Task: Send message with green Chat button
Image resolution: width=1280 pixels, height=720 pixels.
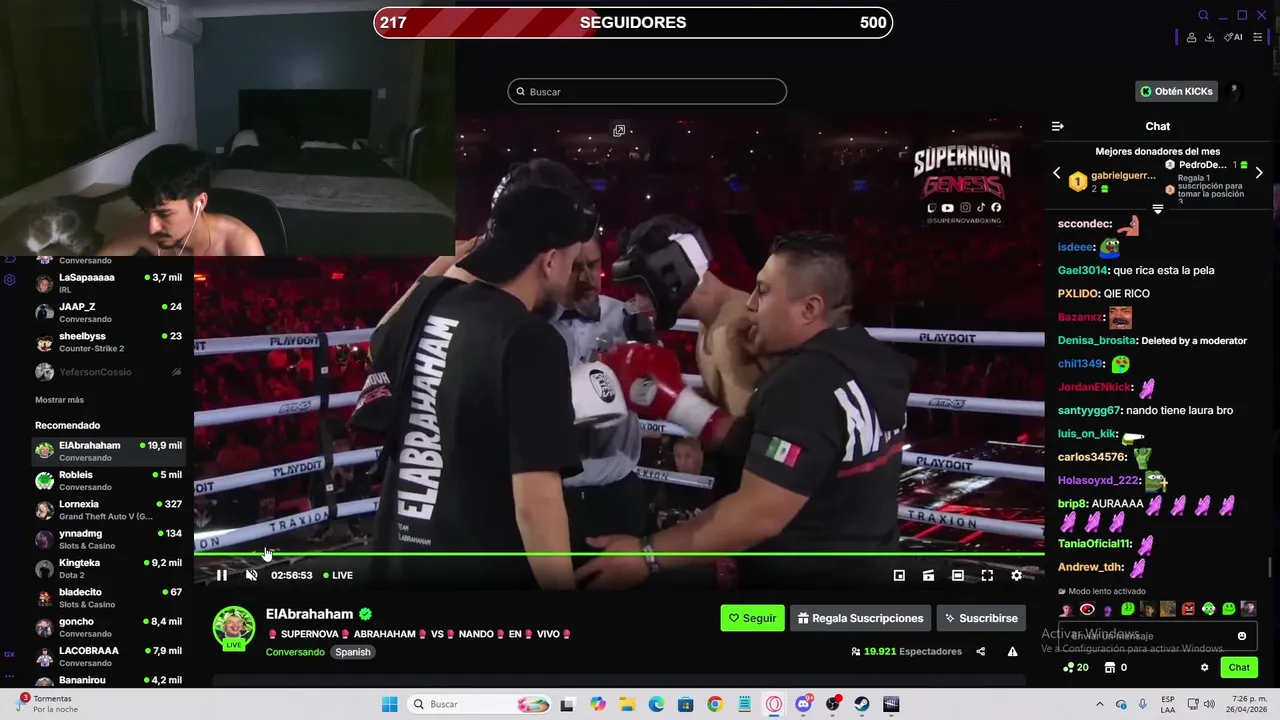Action: (1239, 667)
